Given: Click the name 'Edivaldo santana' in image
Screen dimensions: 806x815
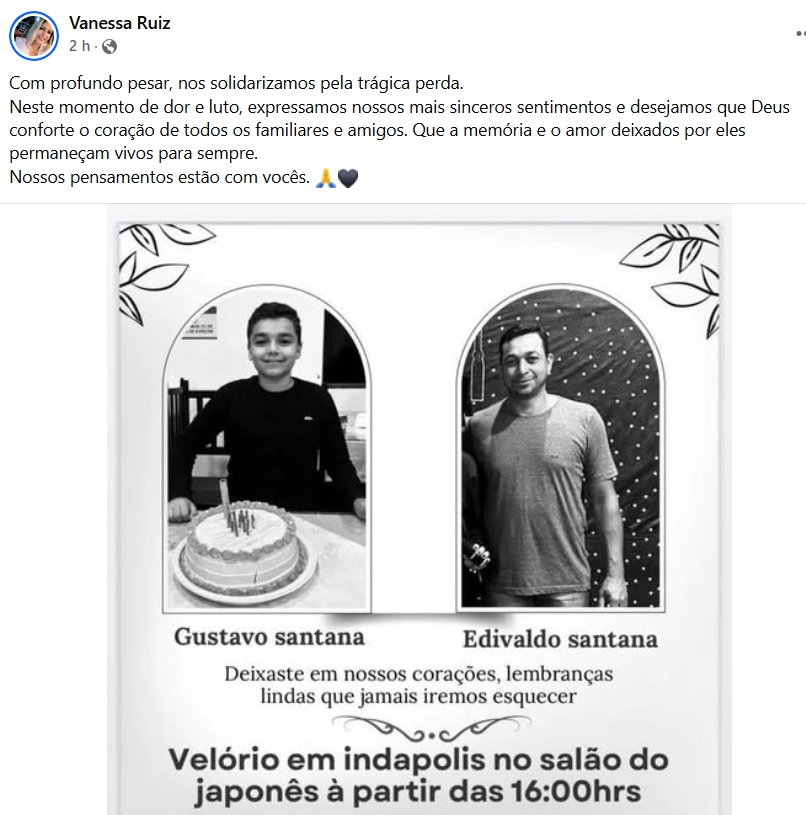Looking at the screenshot, I should coord(560,639).
